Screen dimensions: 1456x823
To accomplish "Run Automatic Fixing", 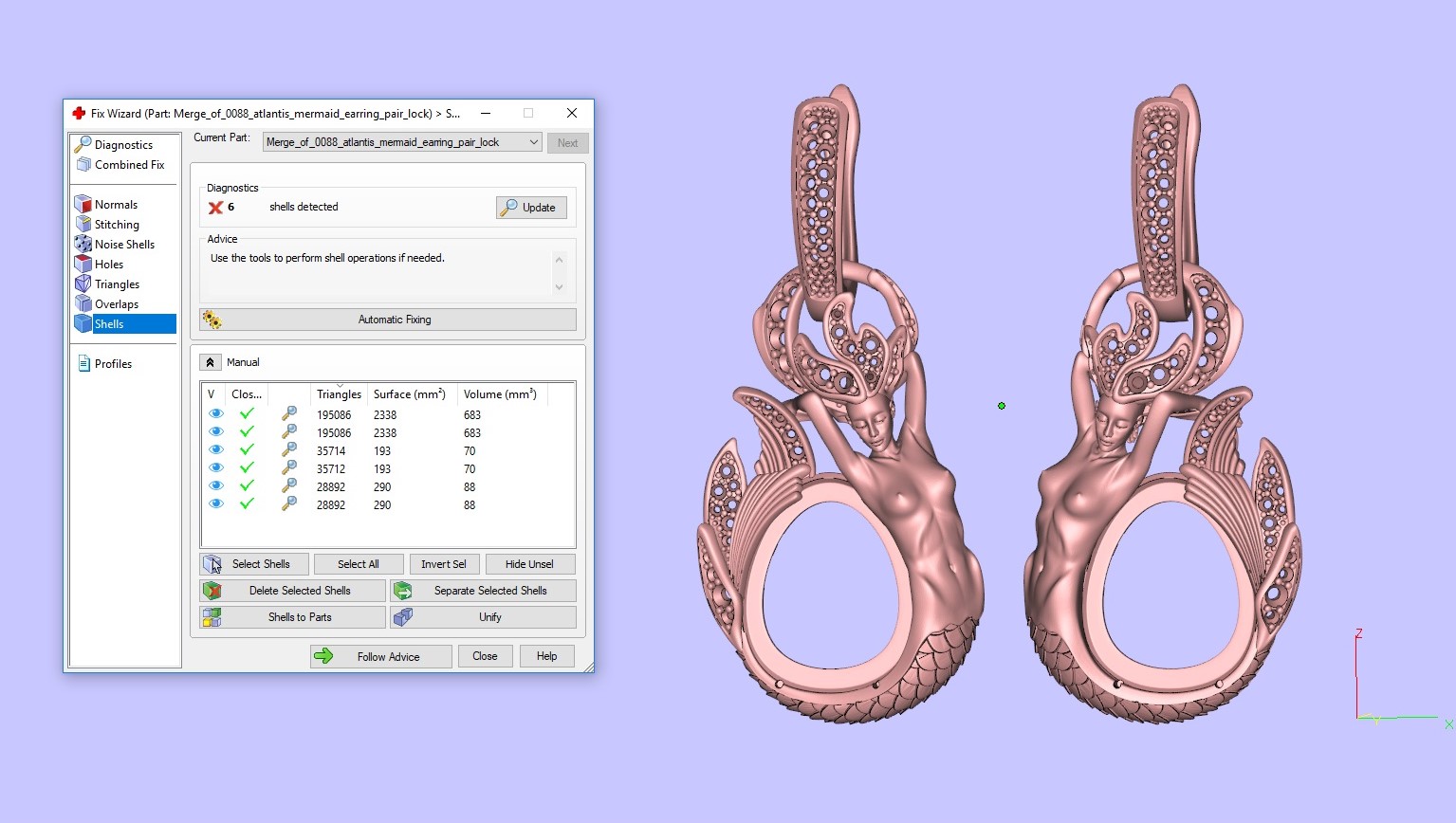I will (388, 320).
